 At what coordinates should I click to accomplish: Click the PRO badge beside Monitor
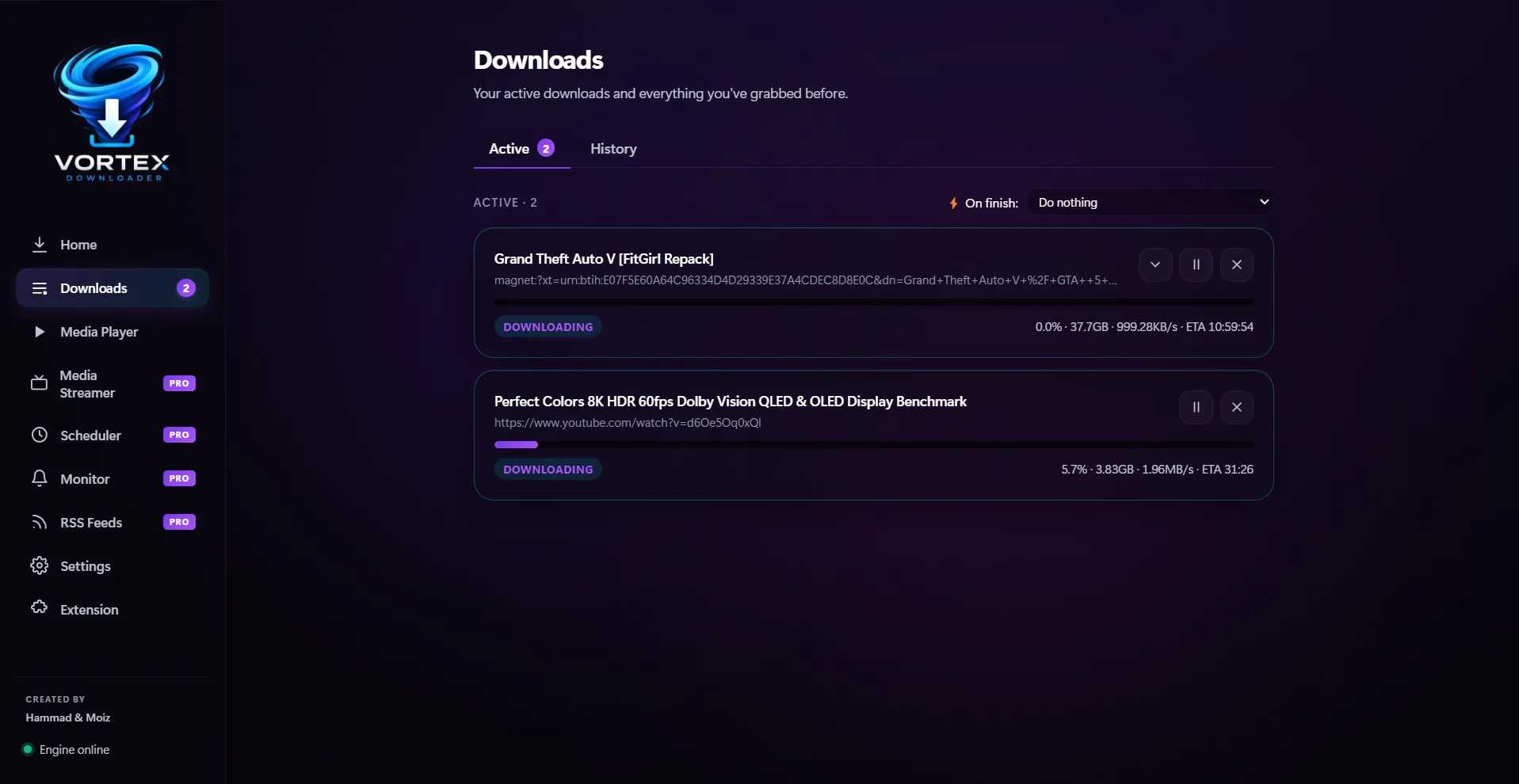179,478
